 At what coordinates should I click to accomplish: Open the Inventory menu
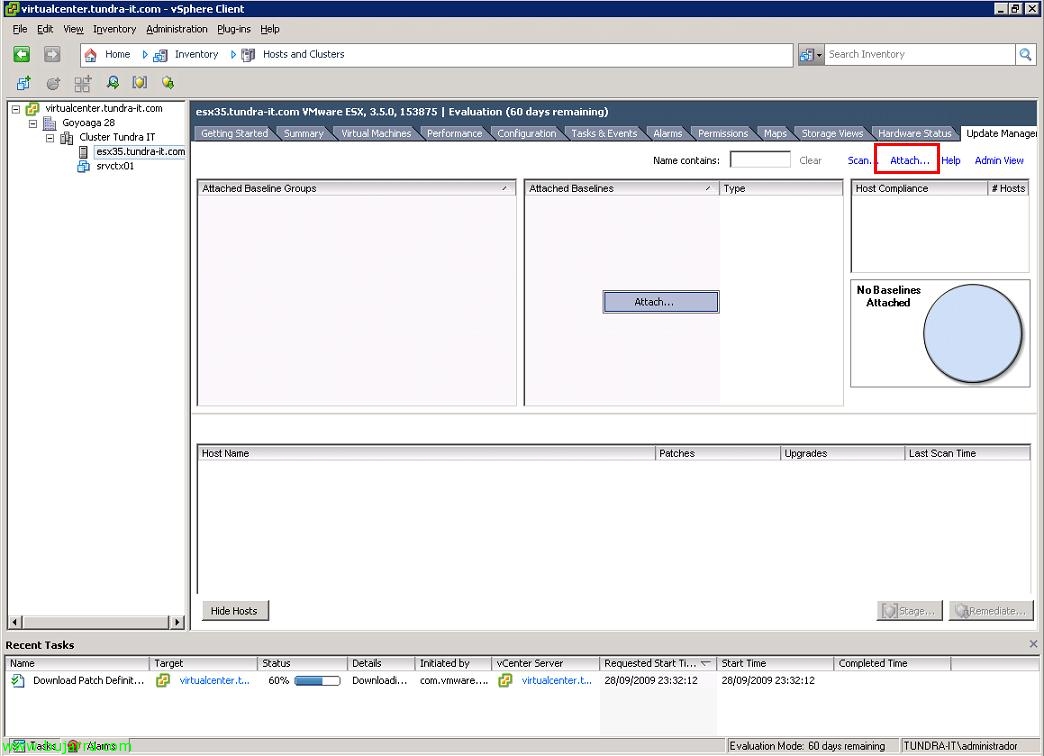pos(115,29)
